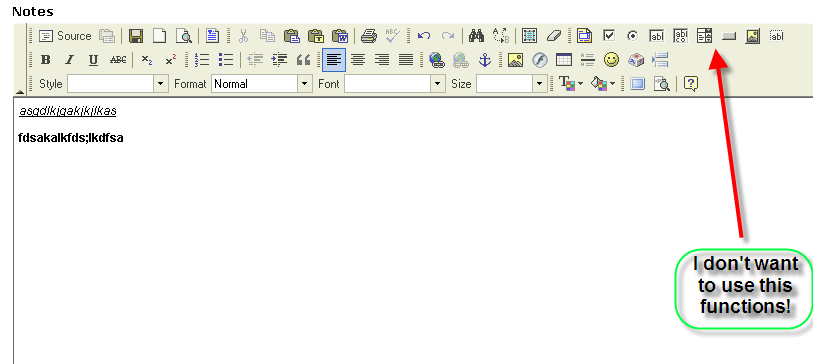
Task: Toggle Subscript formatting
Action: pos(147,60)
